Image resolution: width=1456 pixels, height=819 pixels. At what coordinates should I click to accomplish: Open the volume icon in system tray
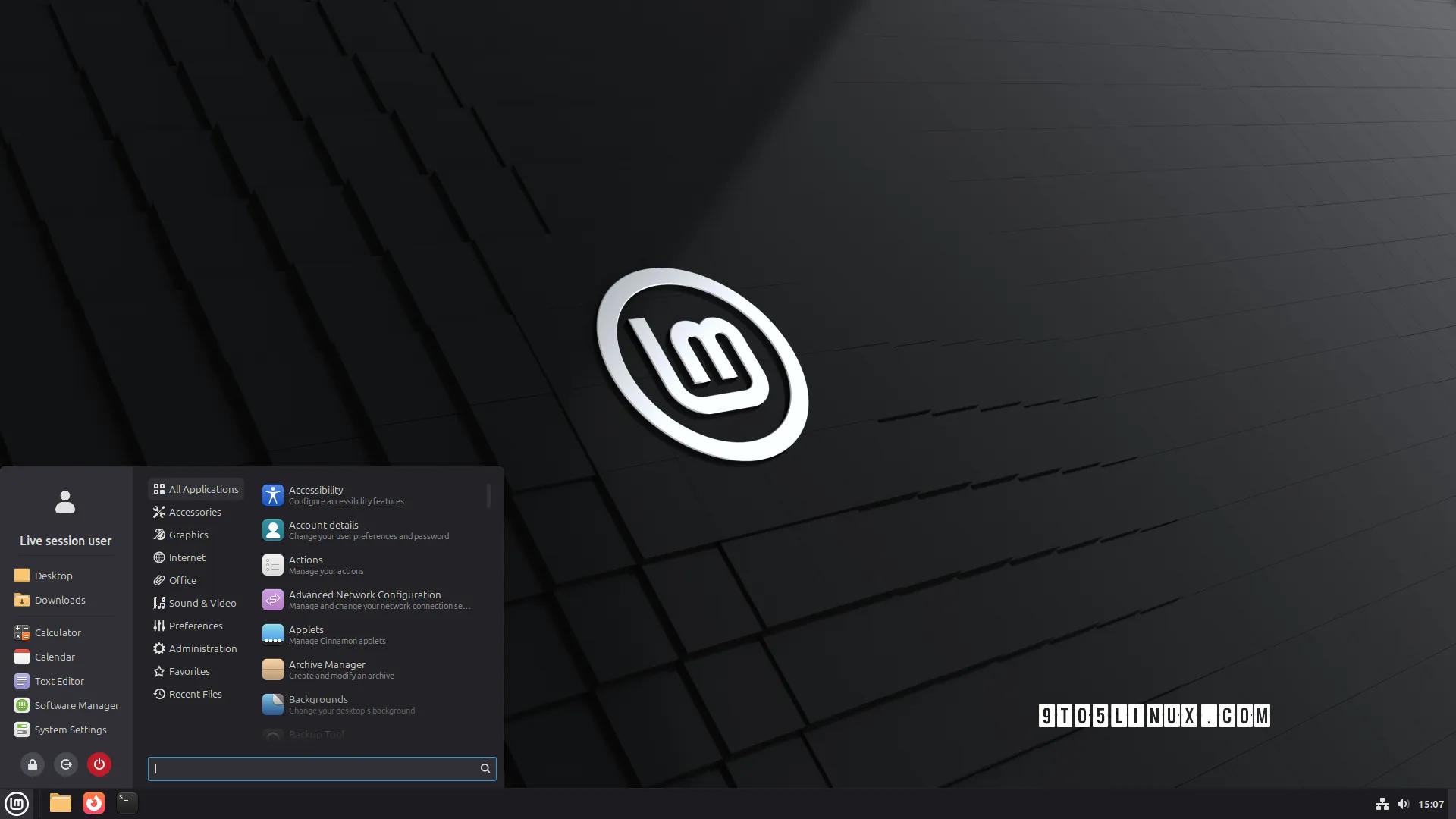coord(1403,804)
